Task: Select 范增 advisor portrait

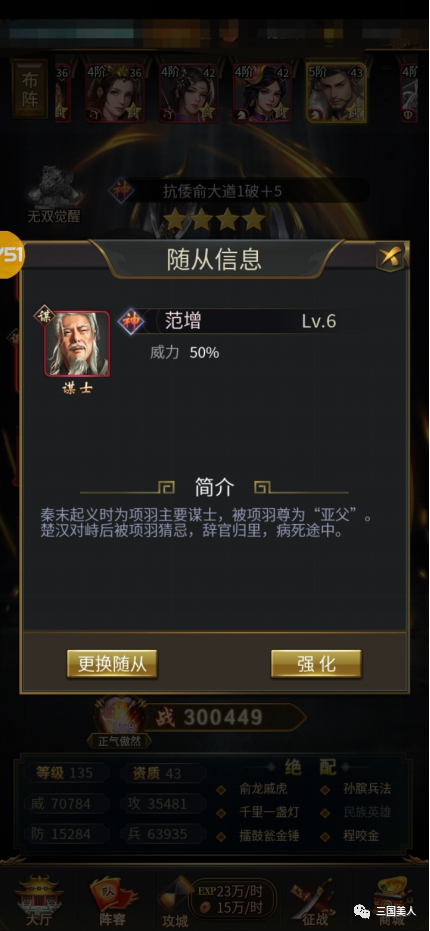Action: click(77, 344)
